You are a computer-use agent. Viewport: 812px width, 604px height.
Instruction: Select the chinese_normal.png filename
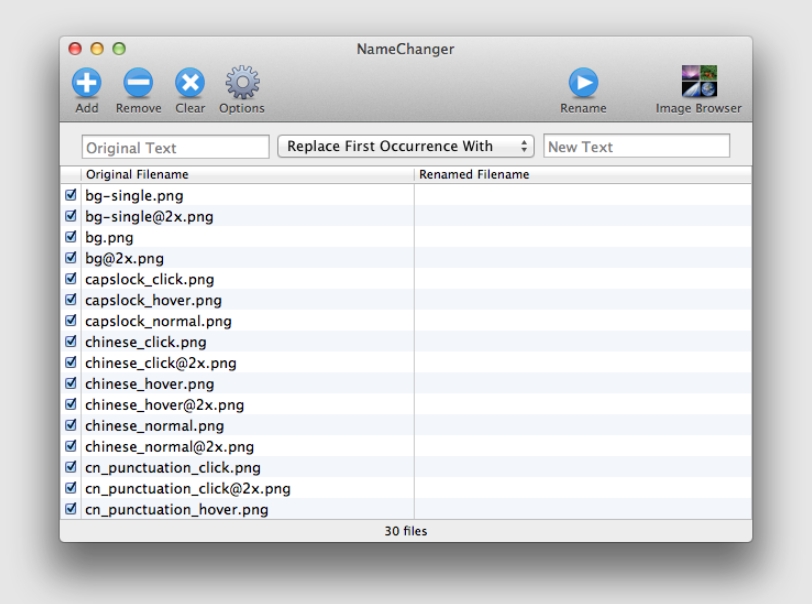click(154, 426)
